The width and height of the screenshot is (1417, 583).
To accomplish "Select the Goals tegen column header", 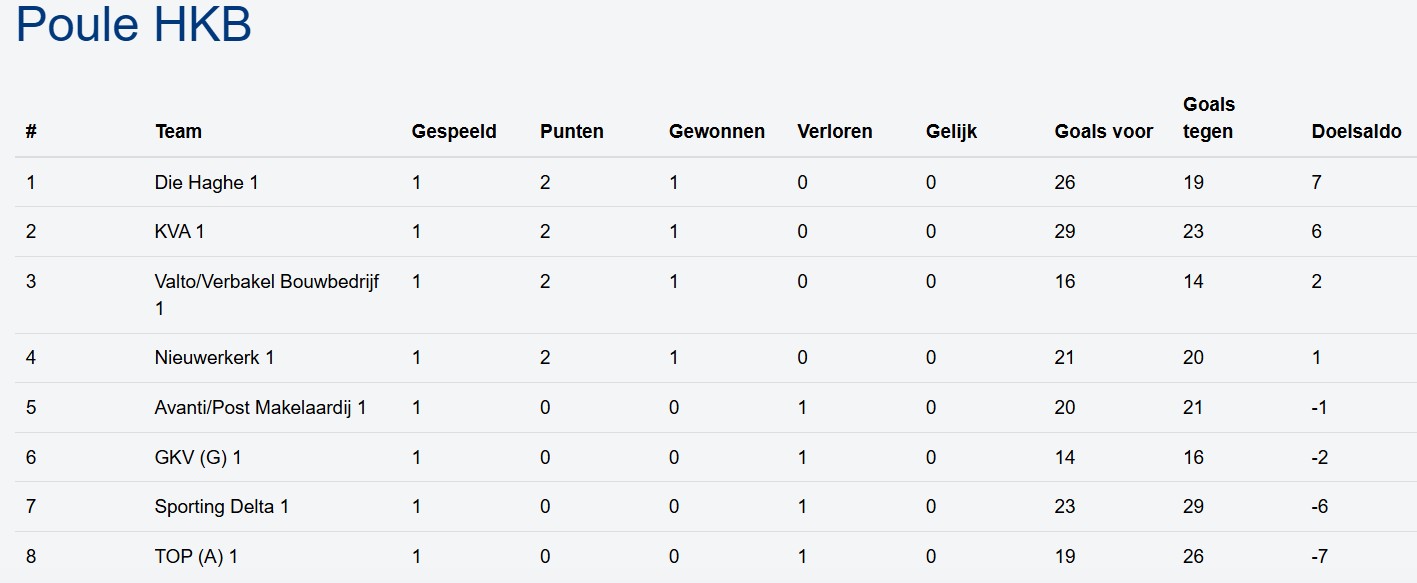I will pos(1208,118).
